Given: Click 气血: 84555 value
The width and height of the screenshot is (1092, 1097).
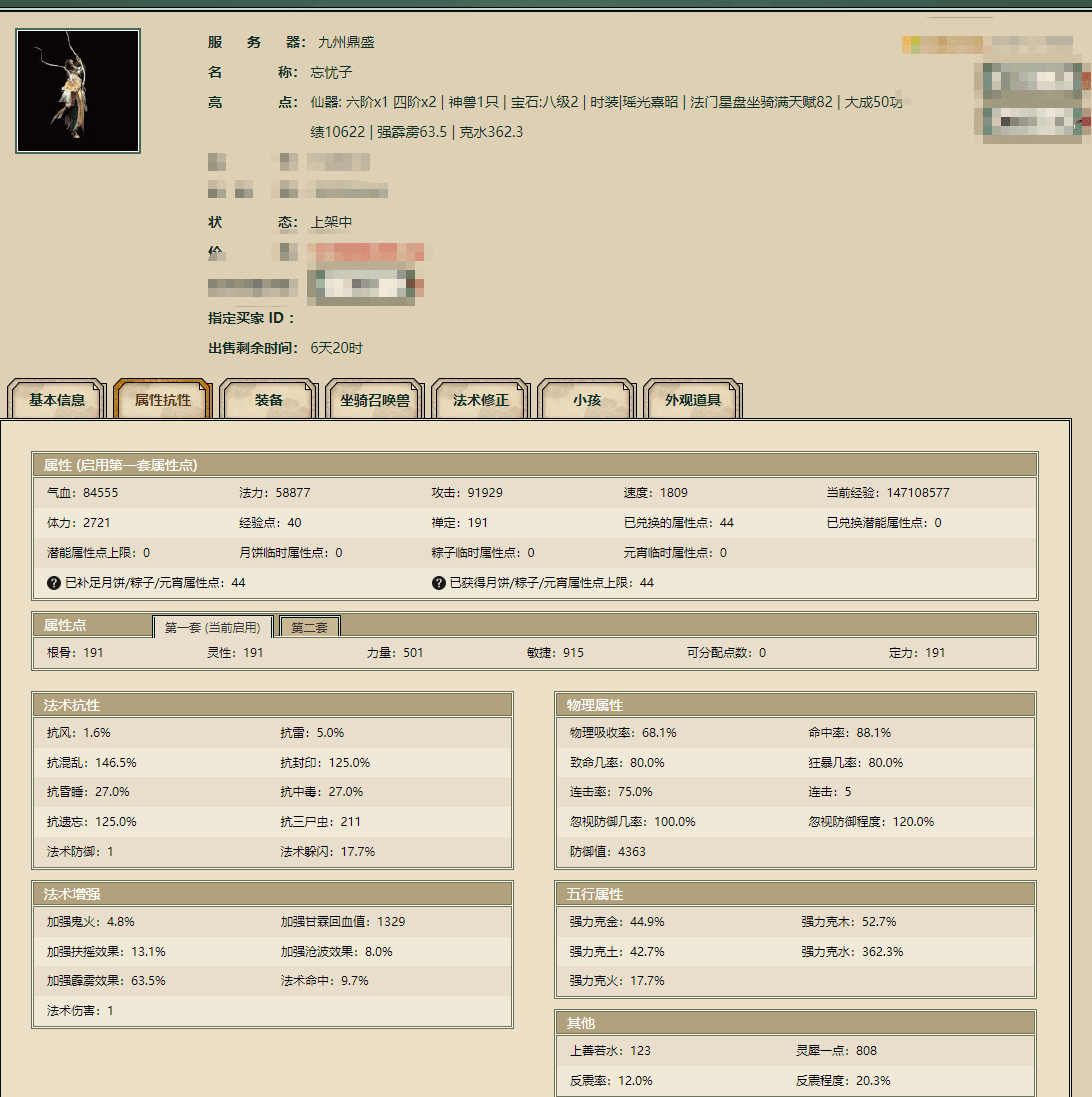Looking at the screenshot, I should click(x=83, y=493).
